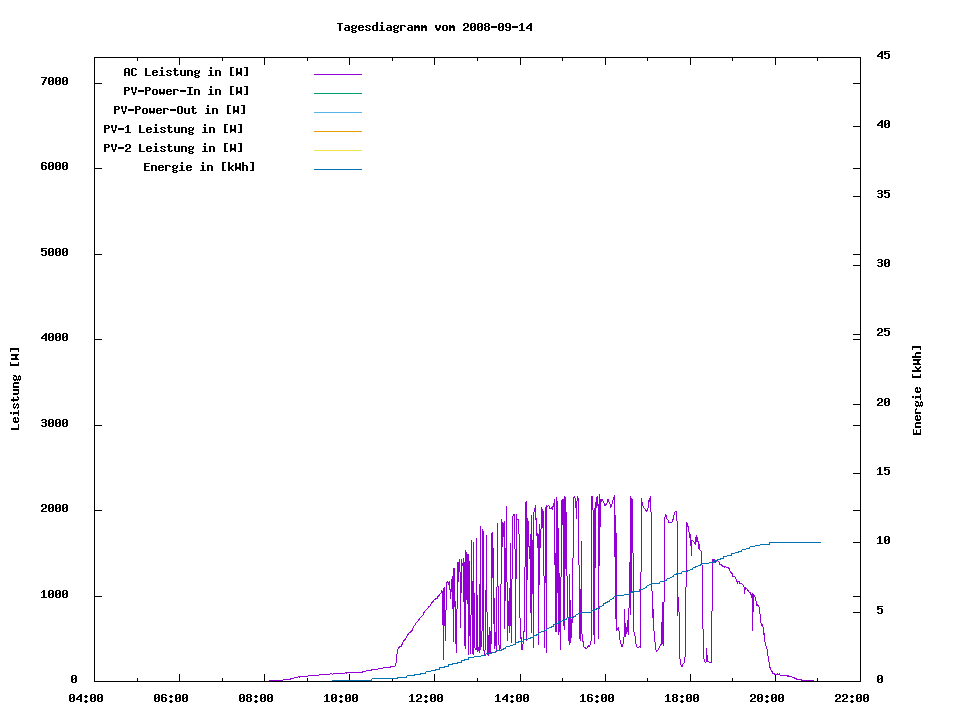Image resolution: width=960 pixels, height=720 pixels.
Task: Click the right axis title Energie [kWh]
Action: pyautogui.click(x=917, y=390)
